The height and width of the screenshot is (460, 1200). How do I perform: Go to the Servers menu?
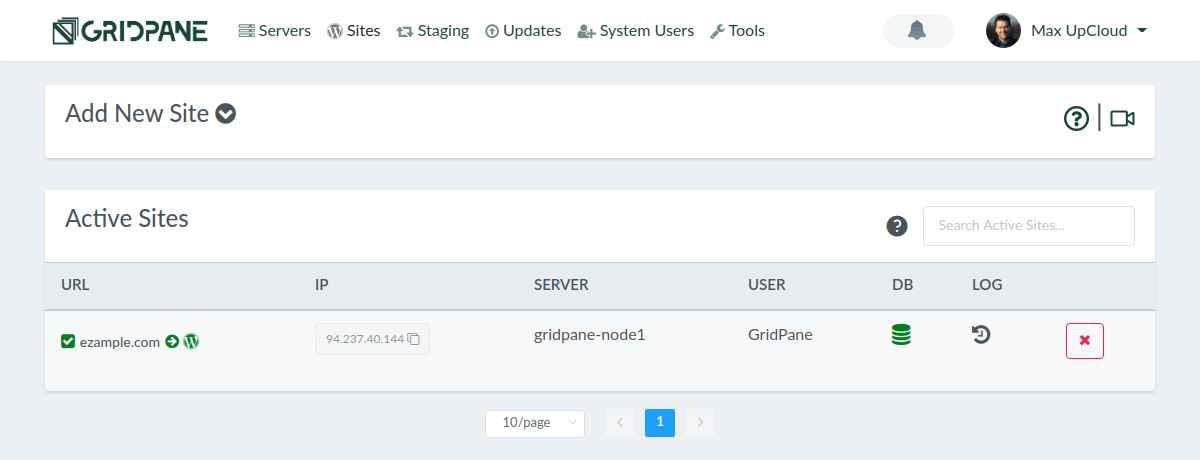275,31
